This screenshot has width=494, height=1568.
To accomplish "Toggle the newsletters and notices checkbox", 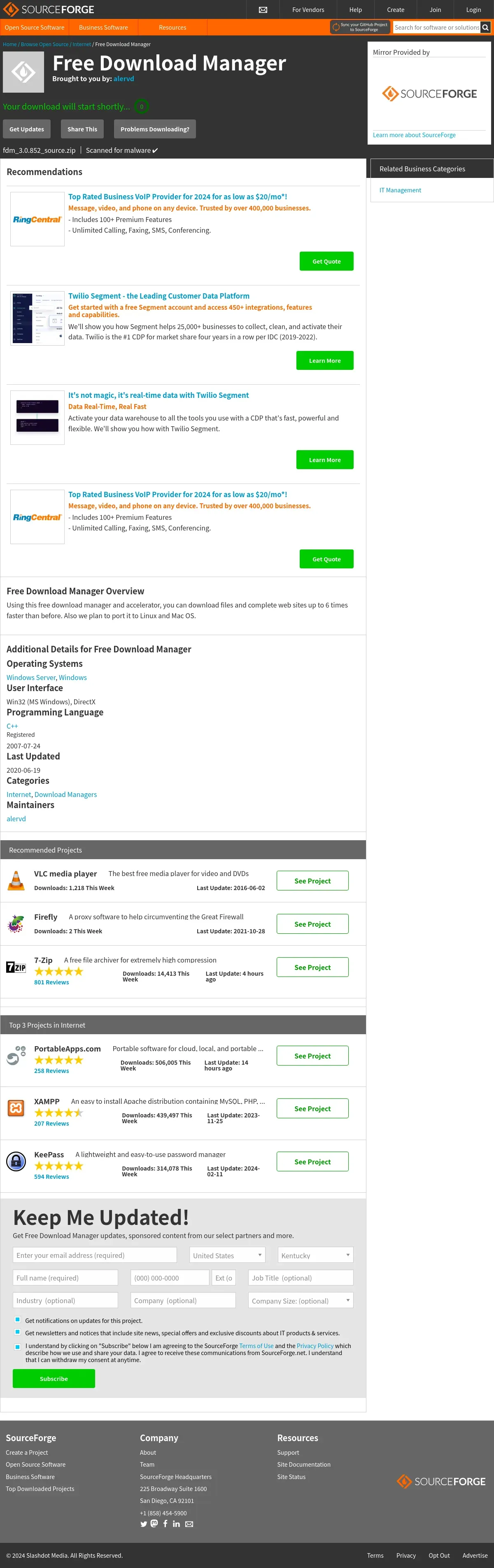I will 18,1332.
